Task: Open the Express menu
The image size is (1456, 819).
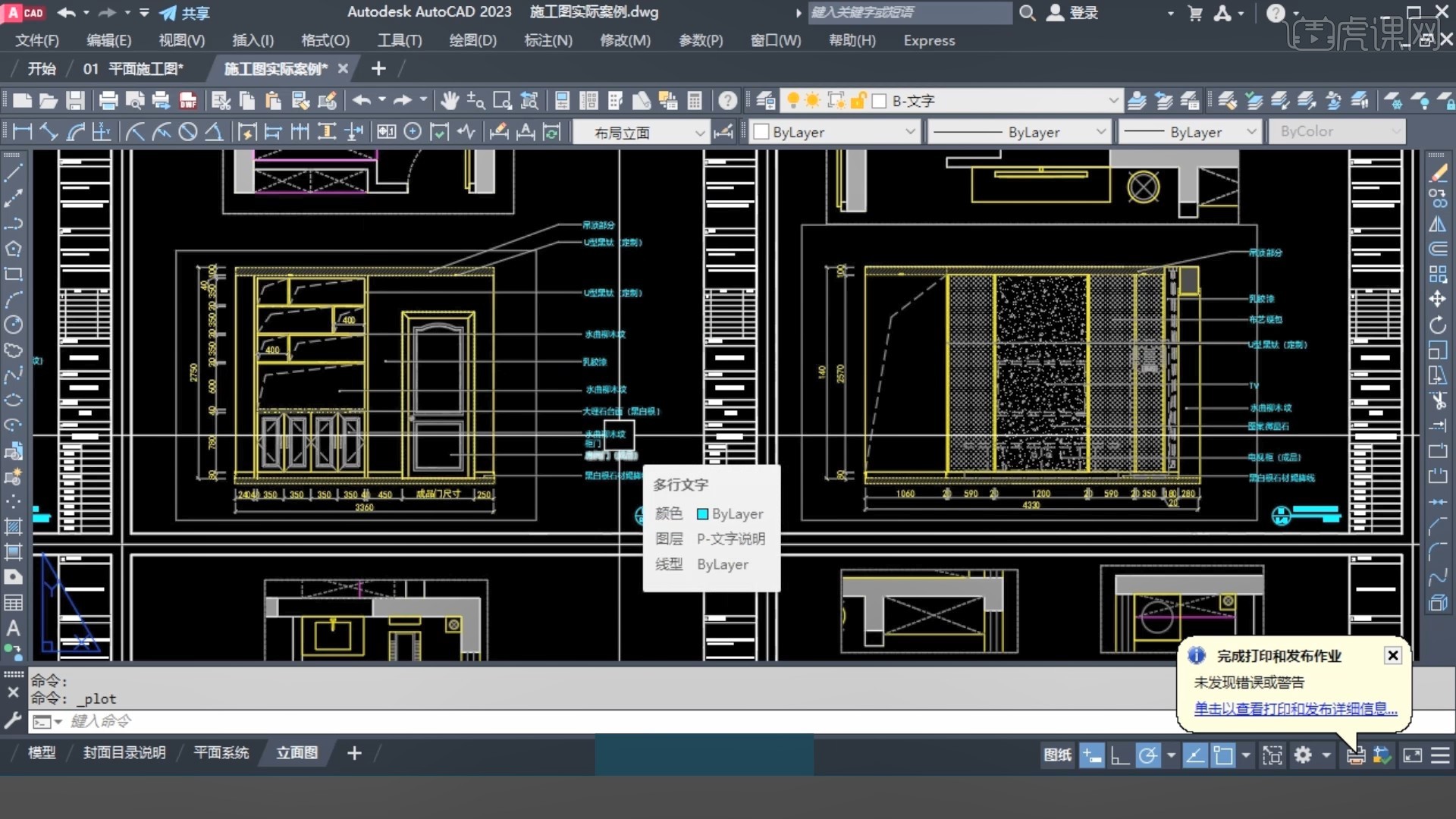Action: [929, 40]
